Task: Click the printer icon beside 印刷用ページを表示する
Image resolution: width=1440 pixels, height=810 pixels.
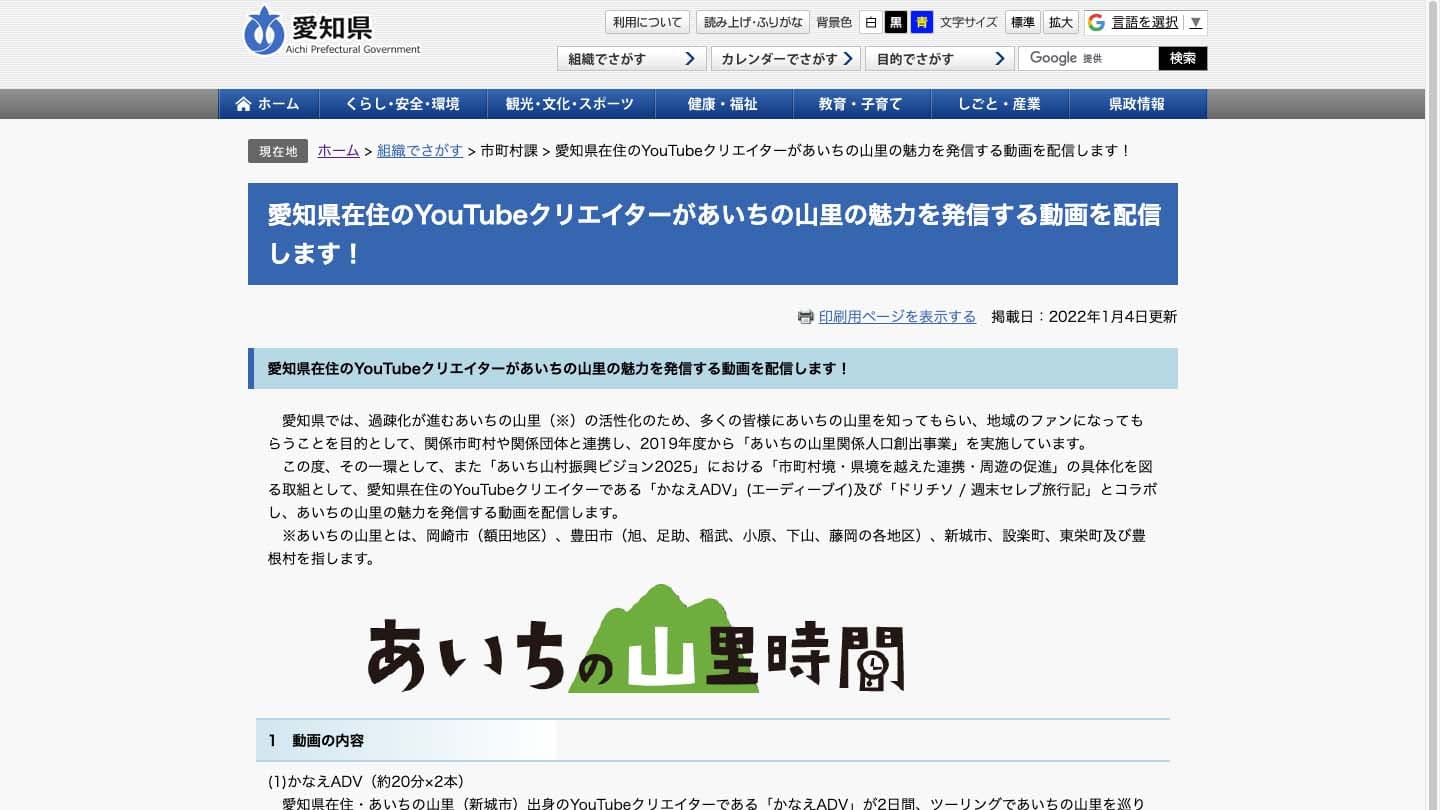Action: [806, 316]
